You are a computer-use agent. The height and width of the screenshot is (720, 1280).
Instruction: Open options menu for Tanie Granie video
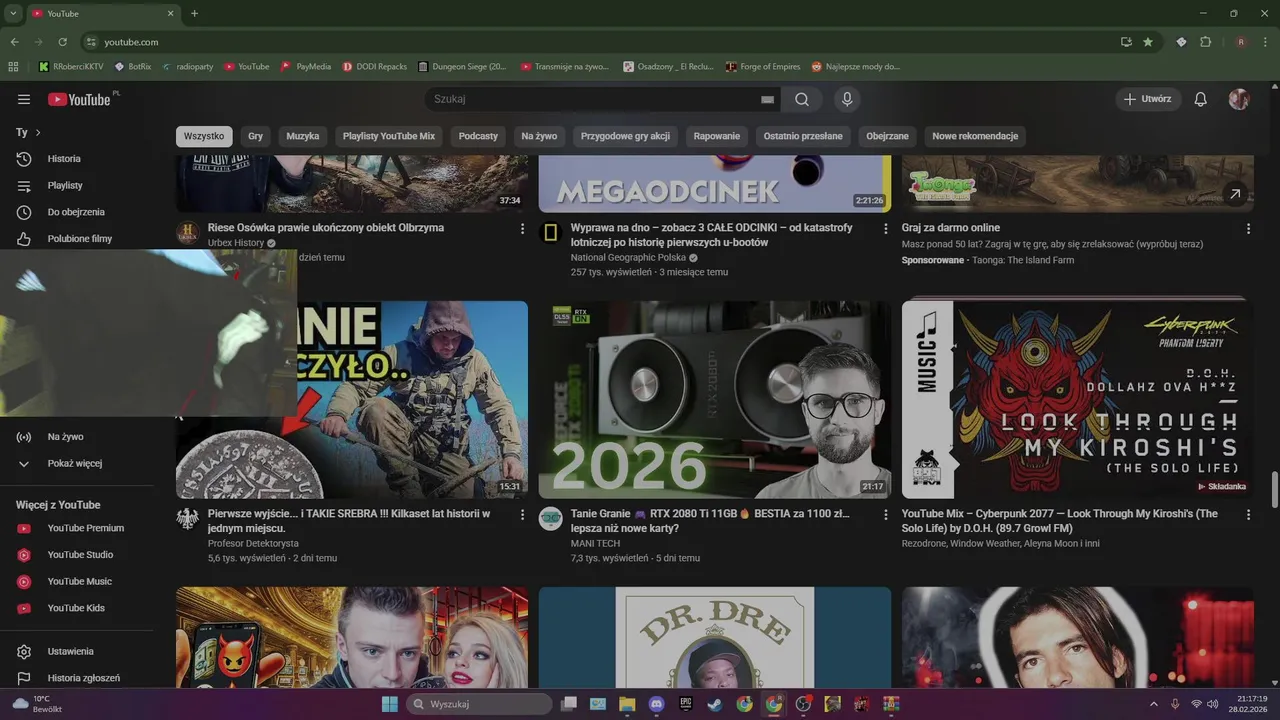click(x=885, y=515)
